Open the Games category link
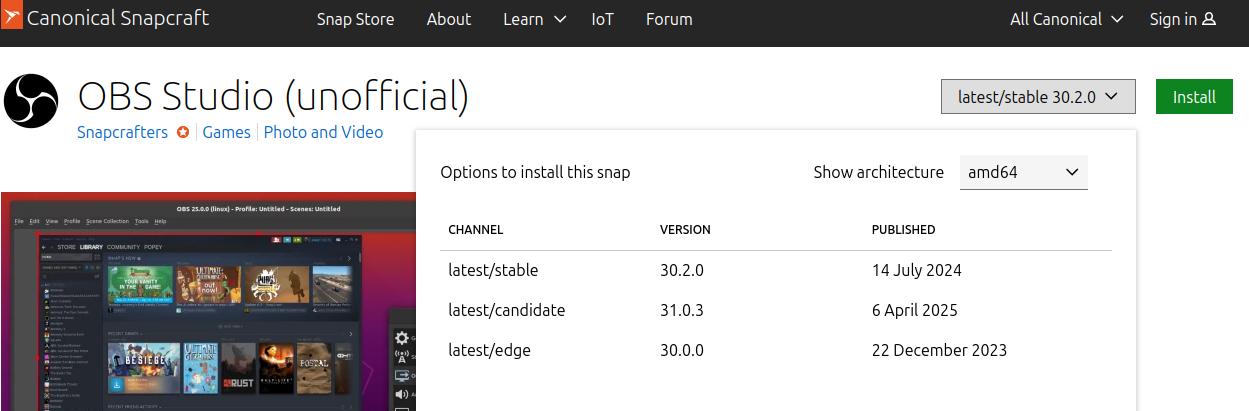This screenshot has width=1249, height=411. click(x=226, y=132)
